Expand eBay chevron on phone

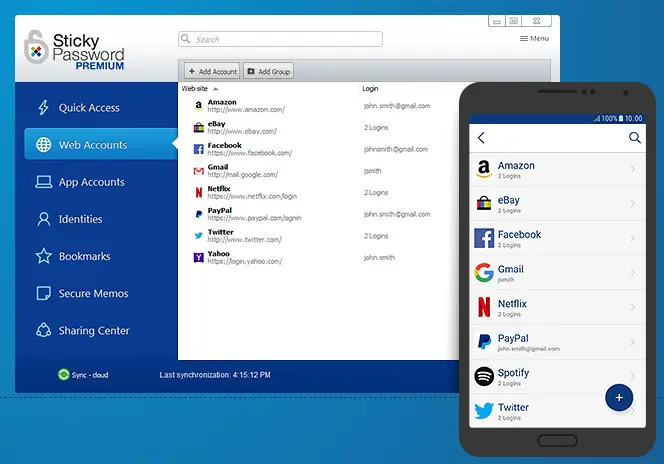click(632, 204)
